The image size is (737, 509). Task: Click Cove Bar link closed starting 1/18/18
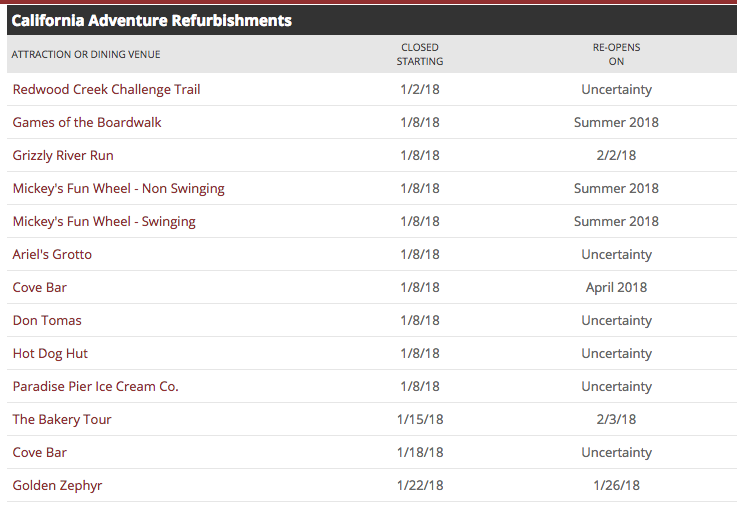[40, 452]
